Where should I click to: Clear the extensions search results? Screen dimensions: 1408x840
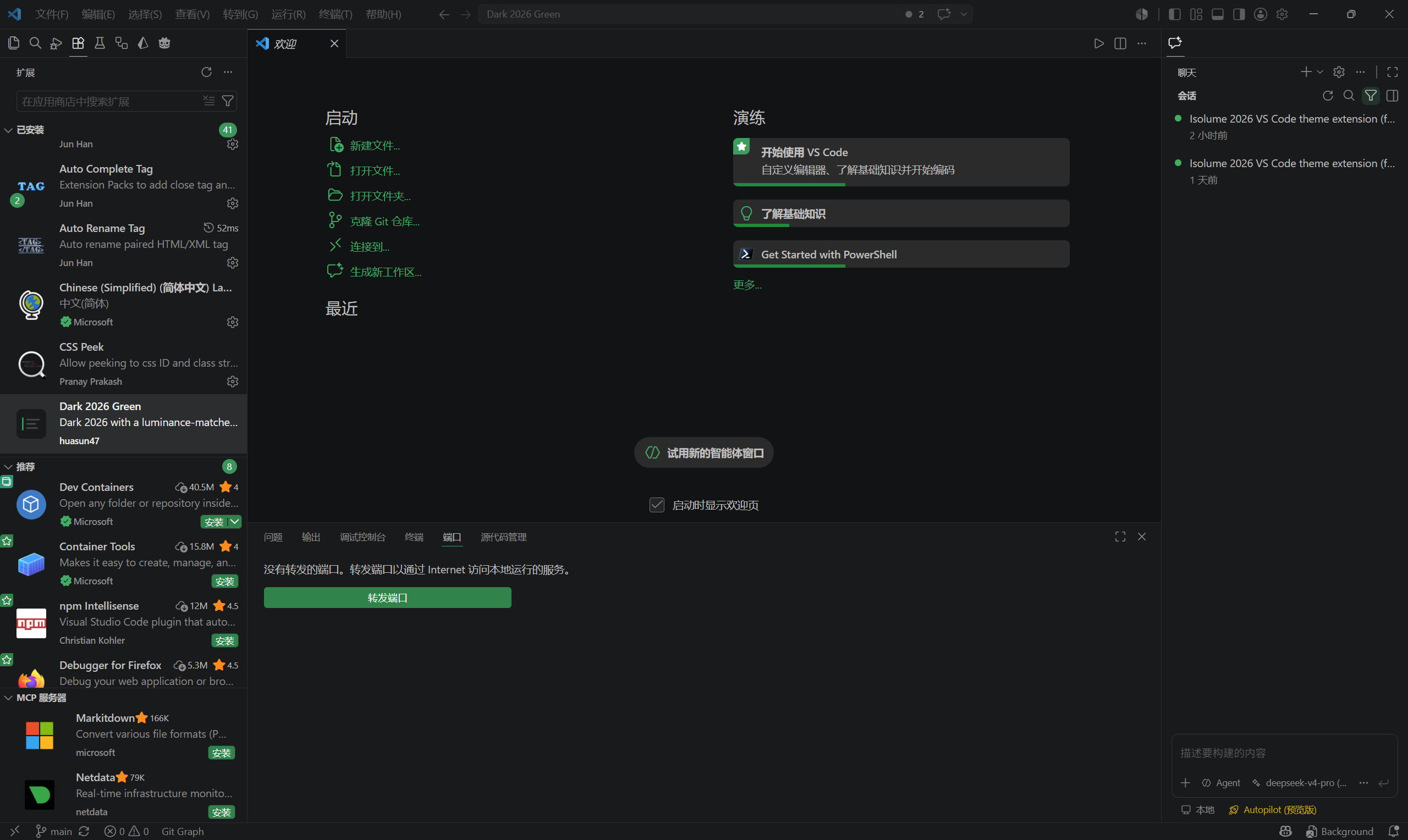click(209, 101)
